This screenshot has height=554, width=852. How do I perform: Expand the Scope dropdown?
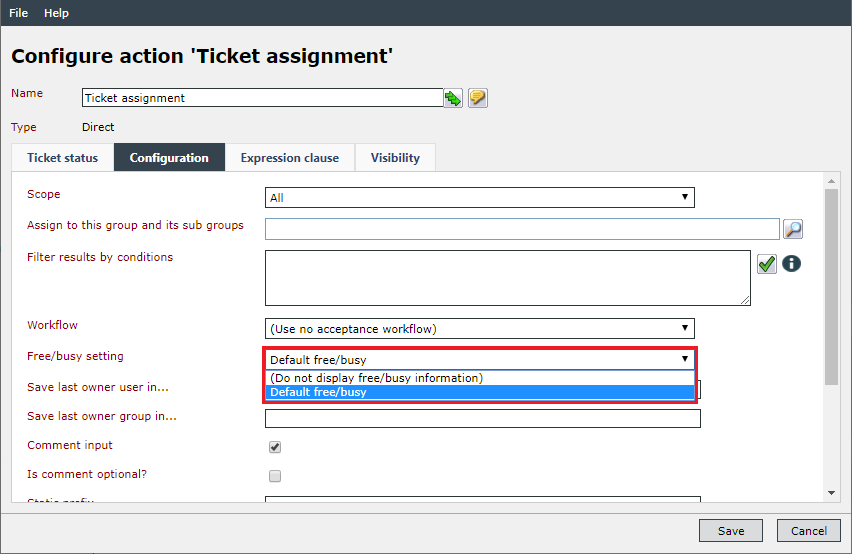(480, 198)
